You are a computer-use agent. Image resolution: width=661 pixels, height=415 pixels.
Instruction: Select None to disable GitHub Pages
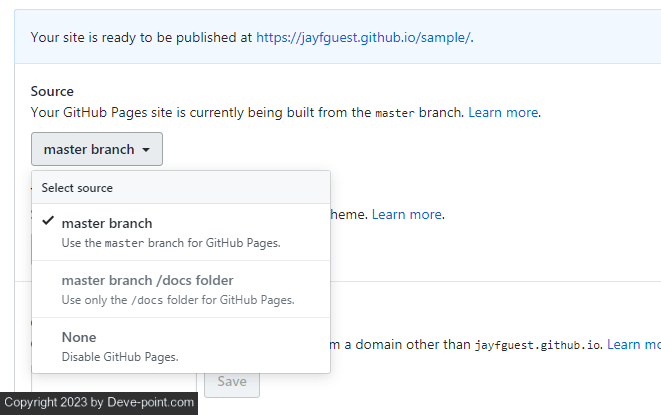79,337
